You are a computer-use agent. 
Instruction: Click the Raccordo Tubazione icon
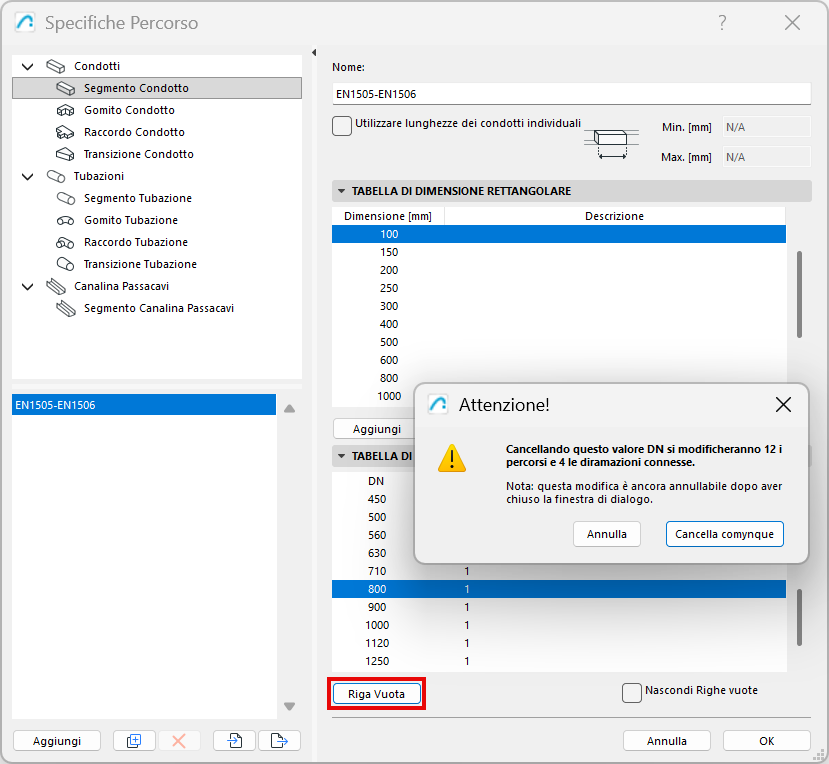click(66, 242)
